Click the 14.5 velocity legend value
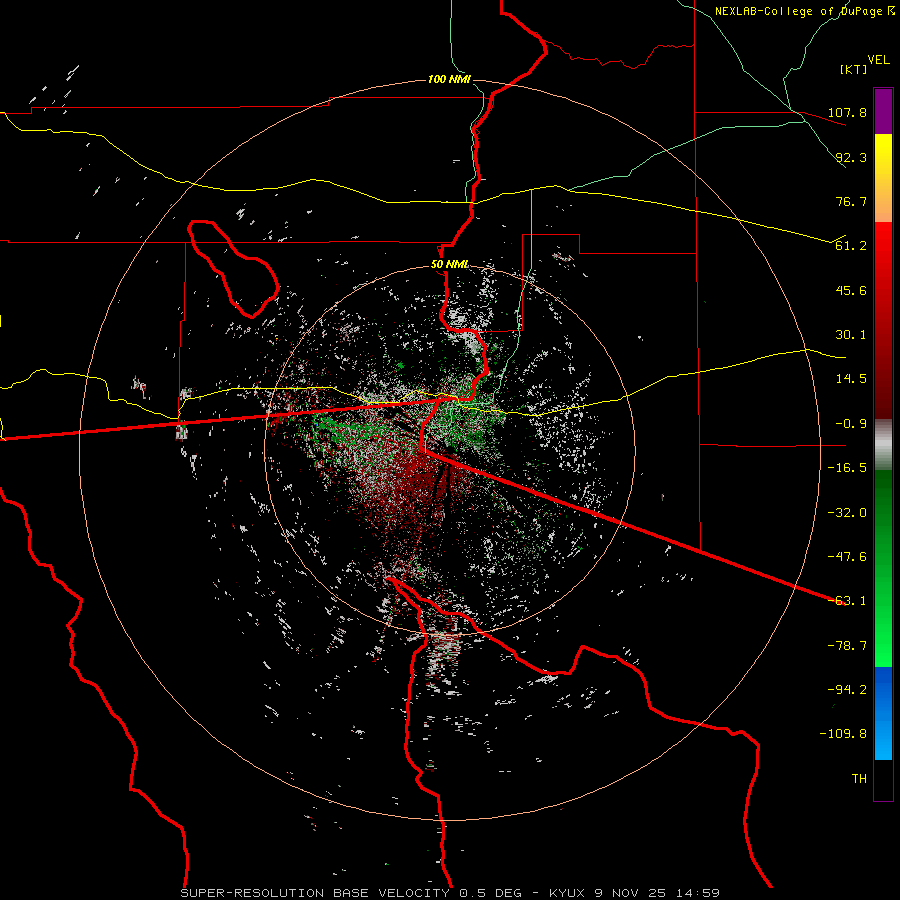 click(x=851, y=379)
